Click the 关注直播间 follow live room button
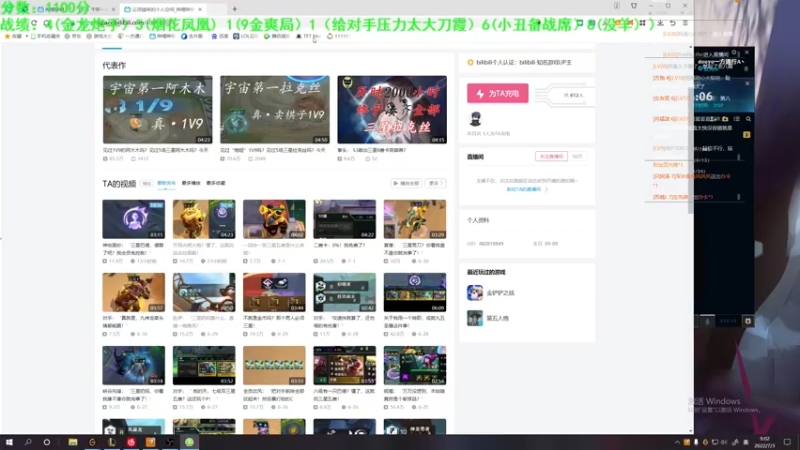This screenshot has height=450, width=800. (x=551, y=157)
